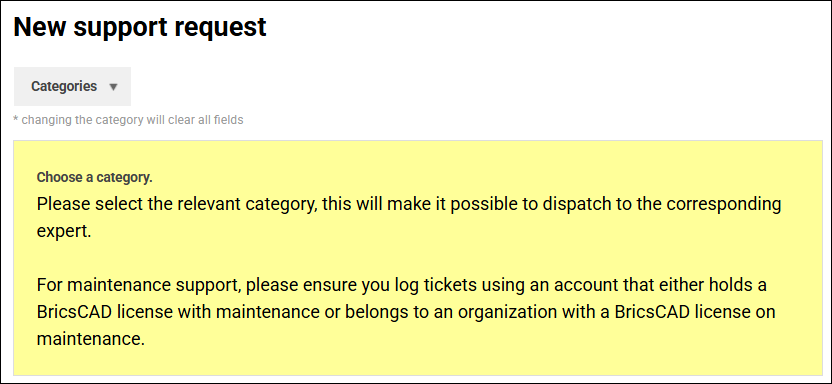
Task: Click the 'Categories' text label
Action: [64, 86]
